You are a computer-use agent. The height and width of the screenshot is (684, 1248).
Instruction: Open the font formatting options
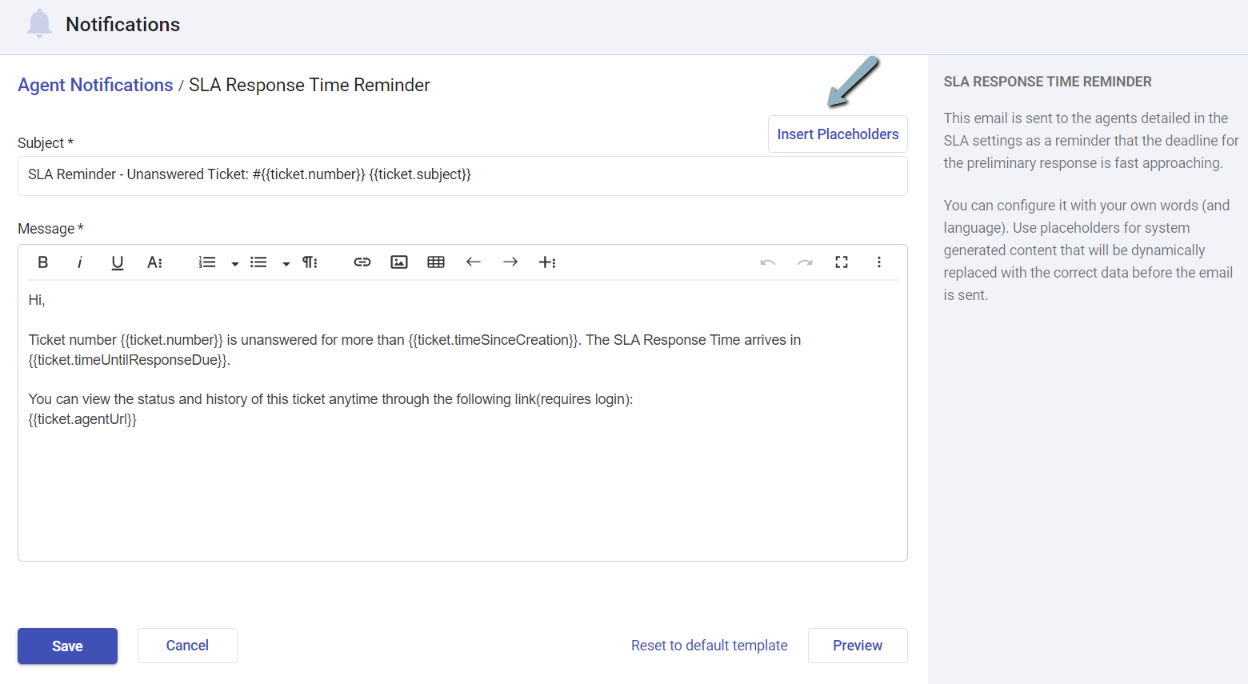[155, 261]
